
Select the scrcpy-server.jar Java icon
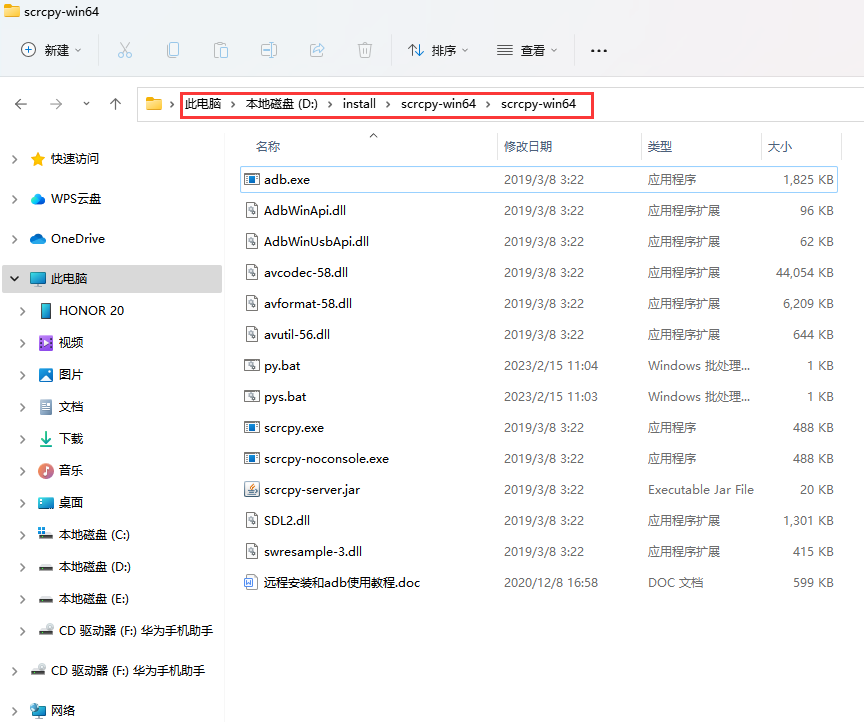coord(252,489)
